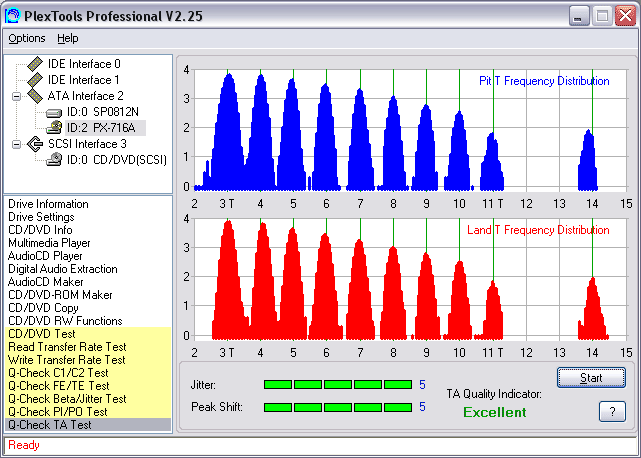
Task: Click the Land T Frequency Distribution label
Action: (538, 230)
